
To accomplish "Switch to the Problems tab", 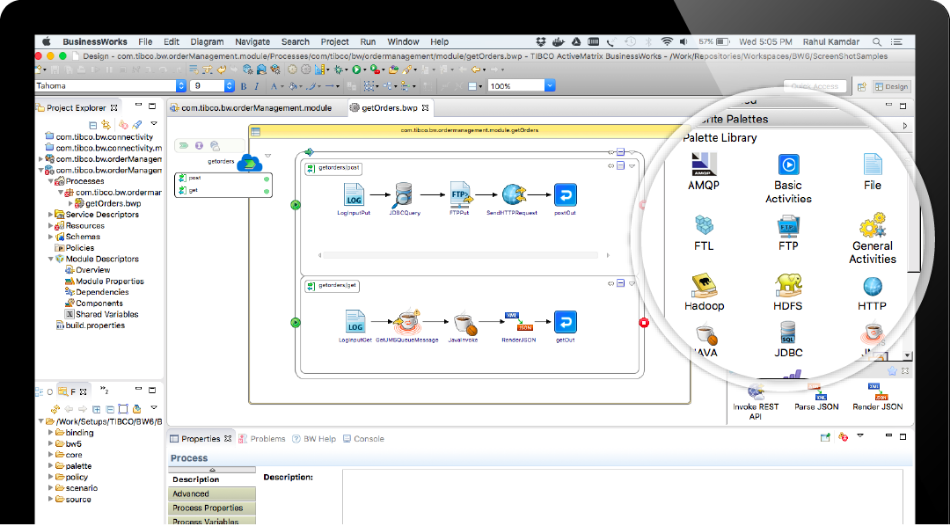I will pos(262,438).
